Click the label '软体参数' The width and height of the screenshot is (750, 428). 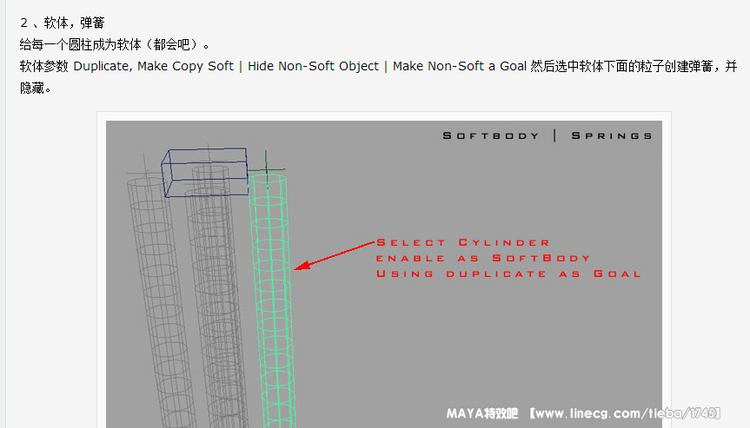[44, 66]
